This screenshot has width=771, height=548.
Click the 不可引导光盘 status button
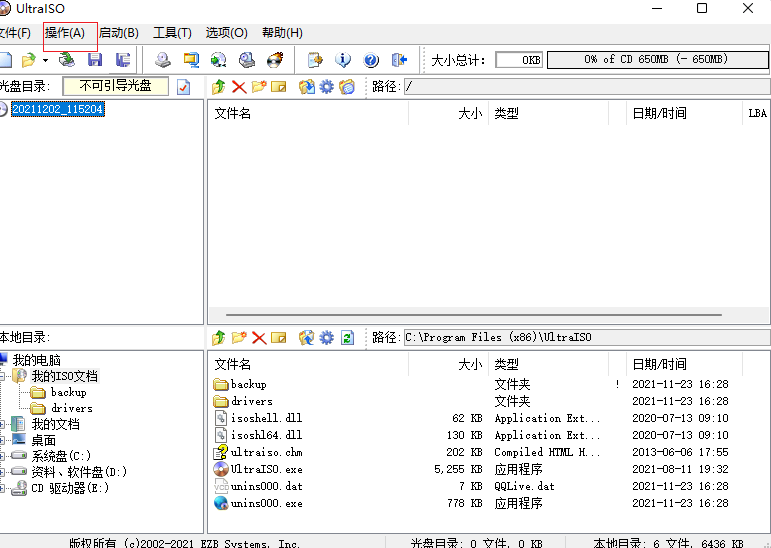(116, 86)
